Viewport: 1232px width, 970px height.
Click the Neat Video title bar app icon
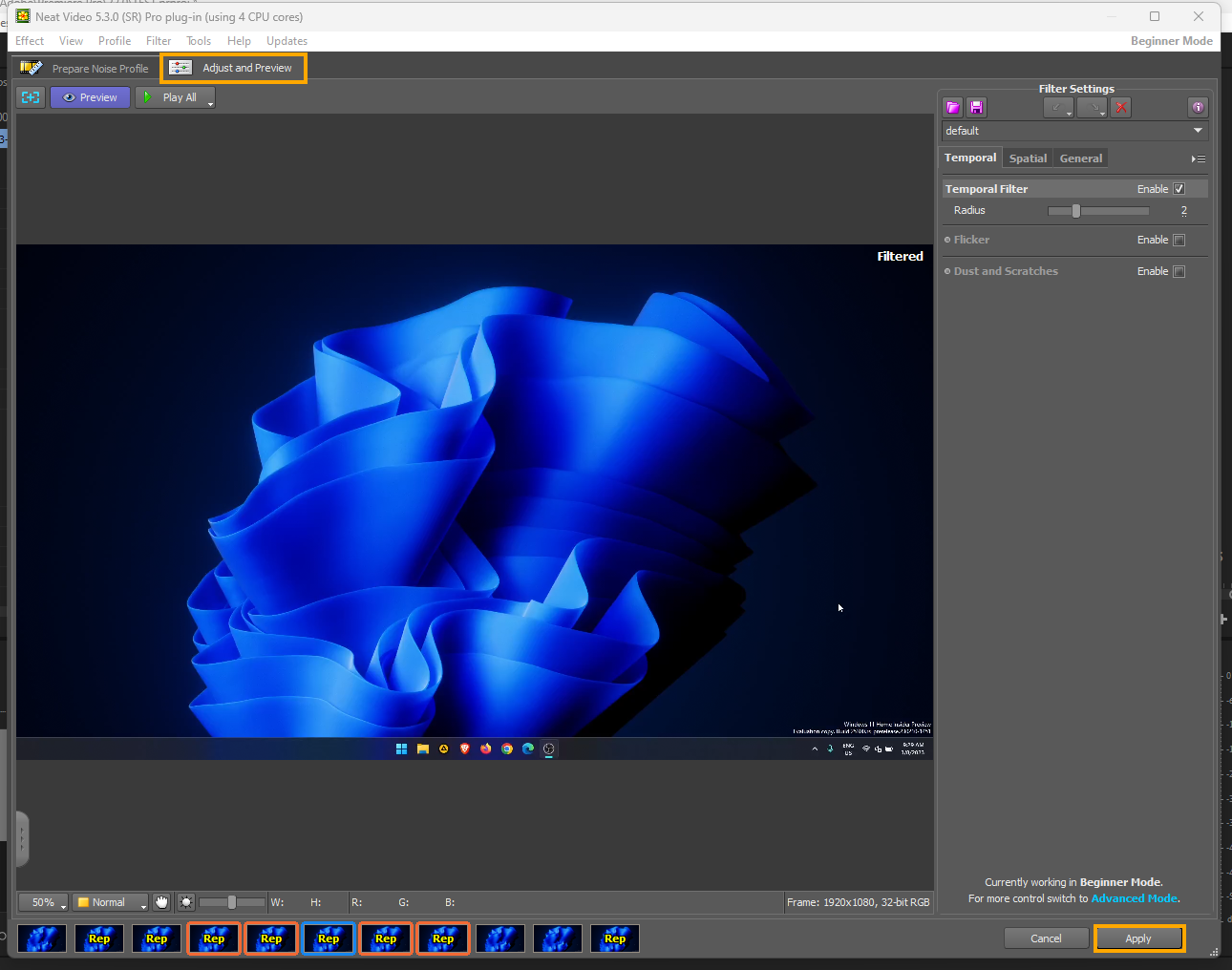click(x=23, y=16)
